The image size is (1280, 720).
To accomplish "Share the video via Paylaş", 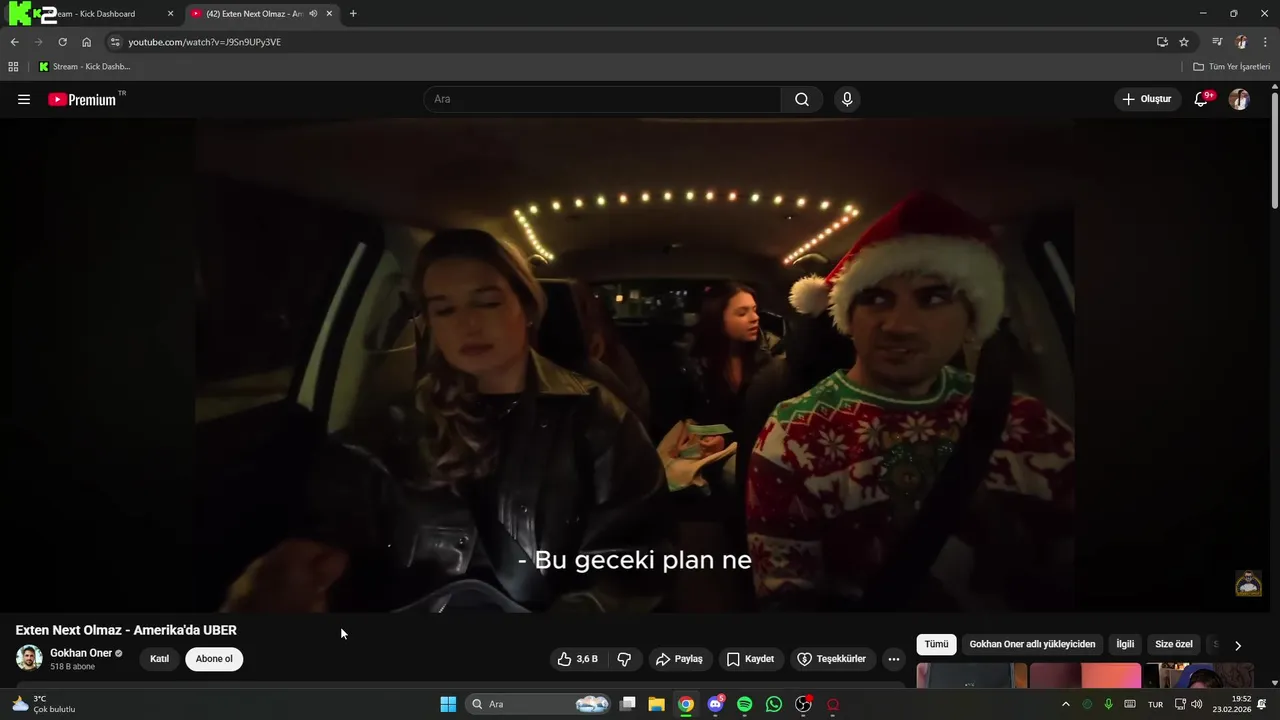I will point(679,659).
